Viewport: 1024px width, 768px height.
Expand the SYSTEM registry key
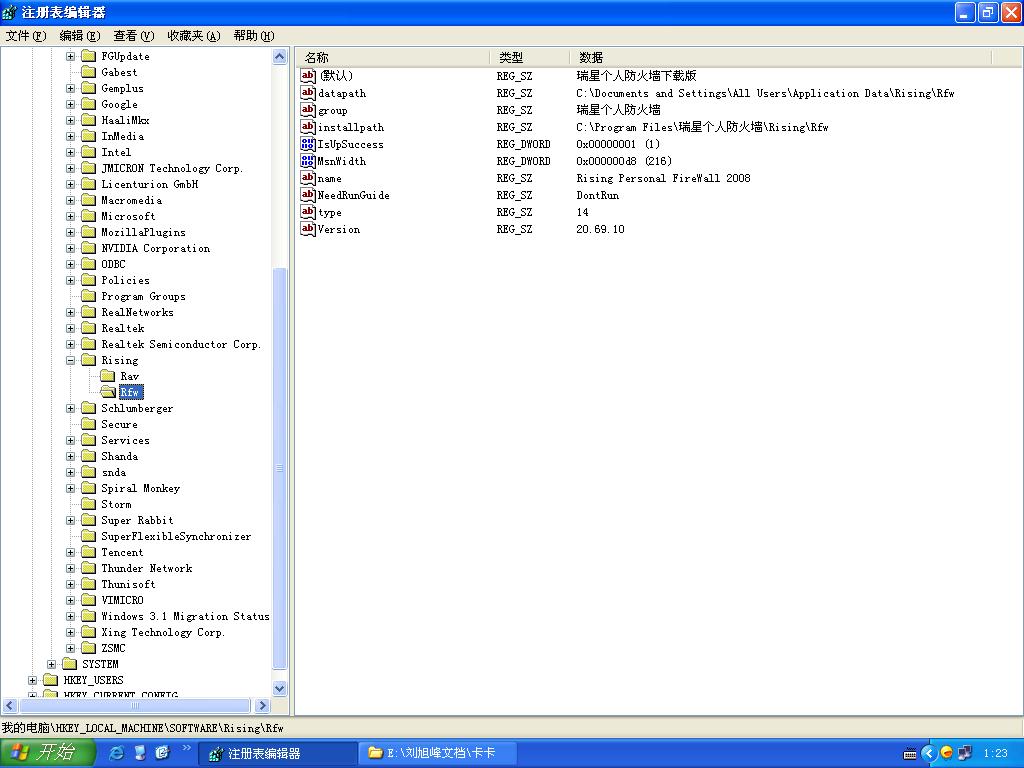point(52,664)
